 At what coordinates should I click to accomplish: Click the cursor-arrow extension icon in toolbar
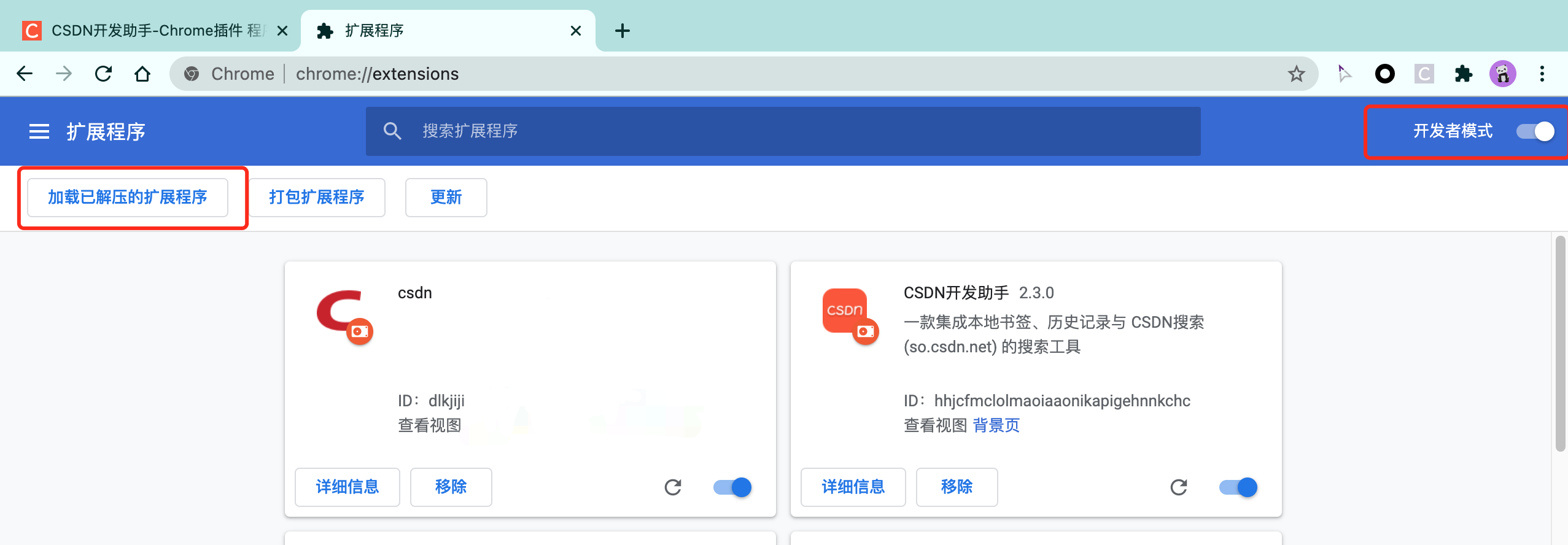[1345, 74]
